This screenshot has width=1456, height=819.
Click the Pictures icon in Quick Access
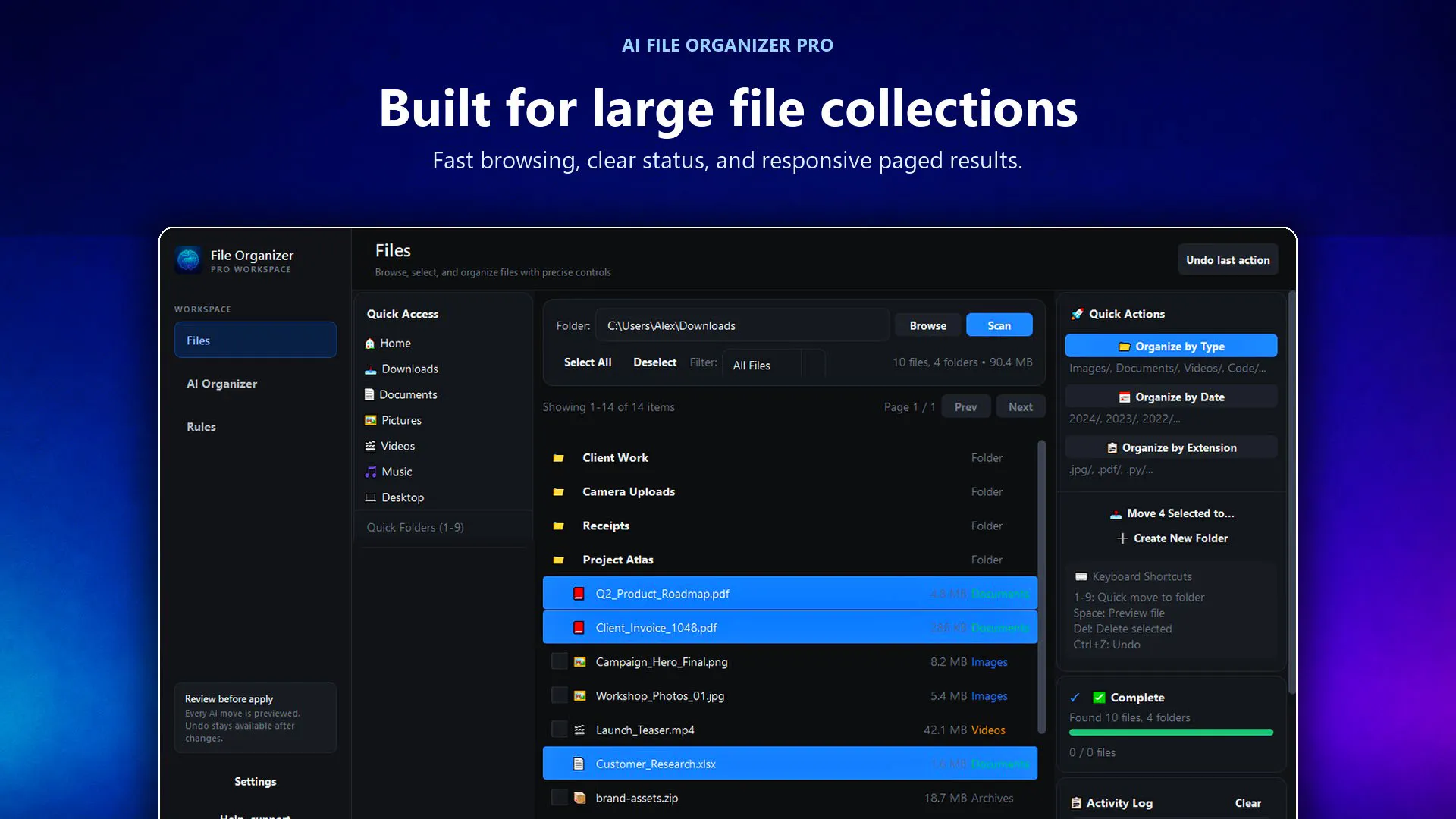pos(370,420)
